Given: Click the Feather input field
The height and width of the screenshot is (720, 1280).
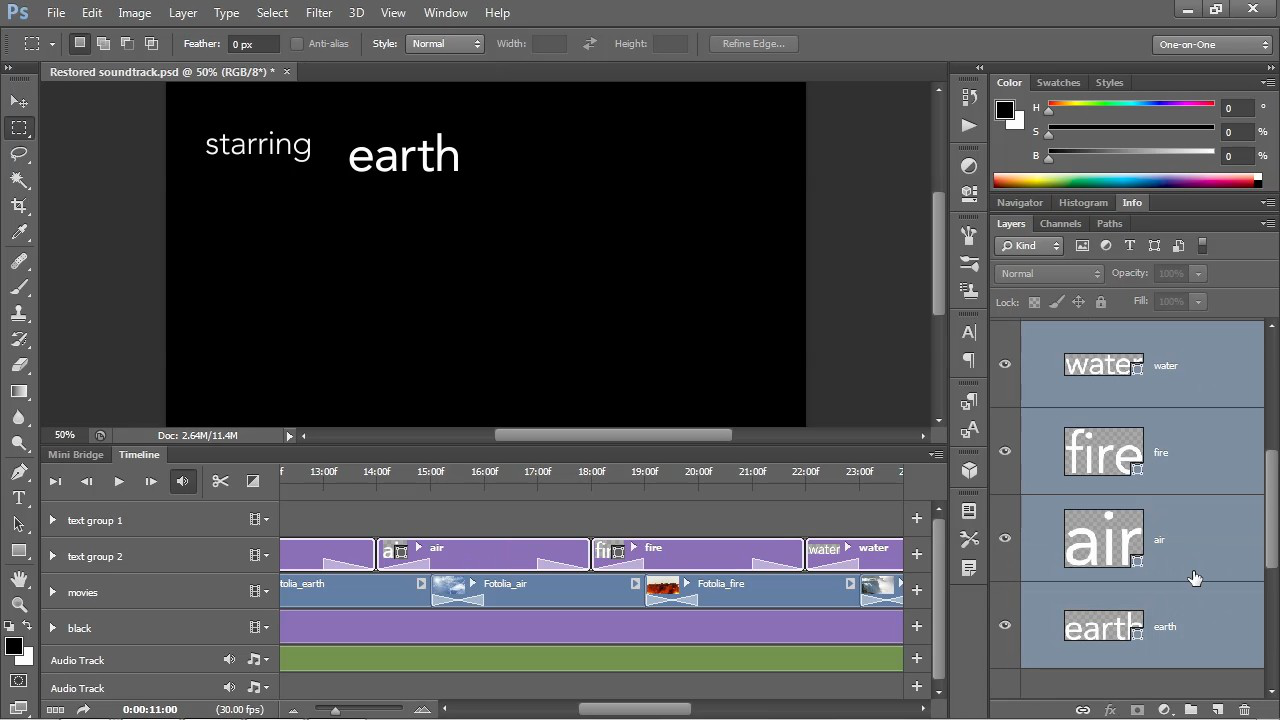Looking at the screenshot, I should coord(254,44).
